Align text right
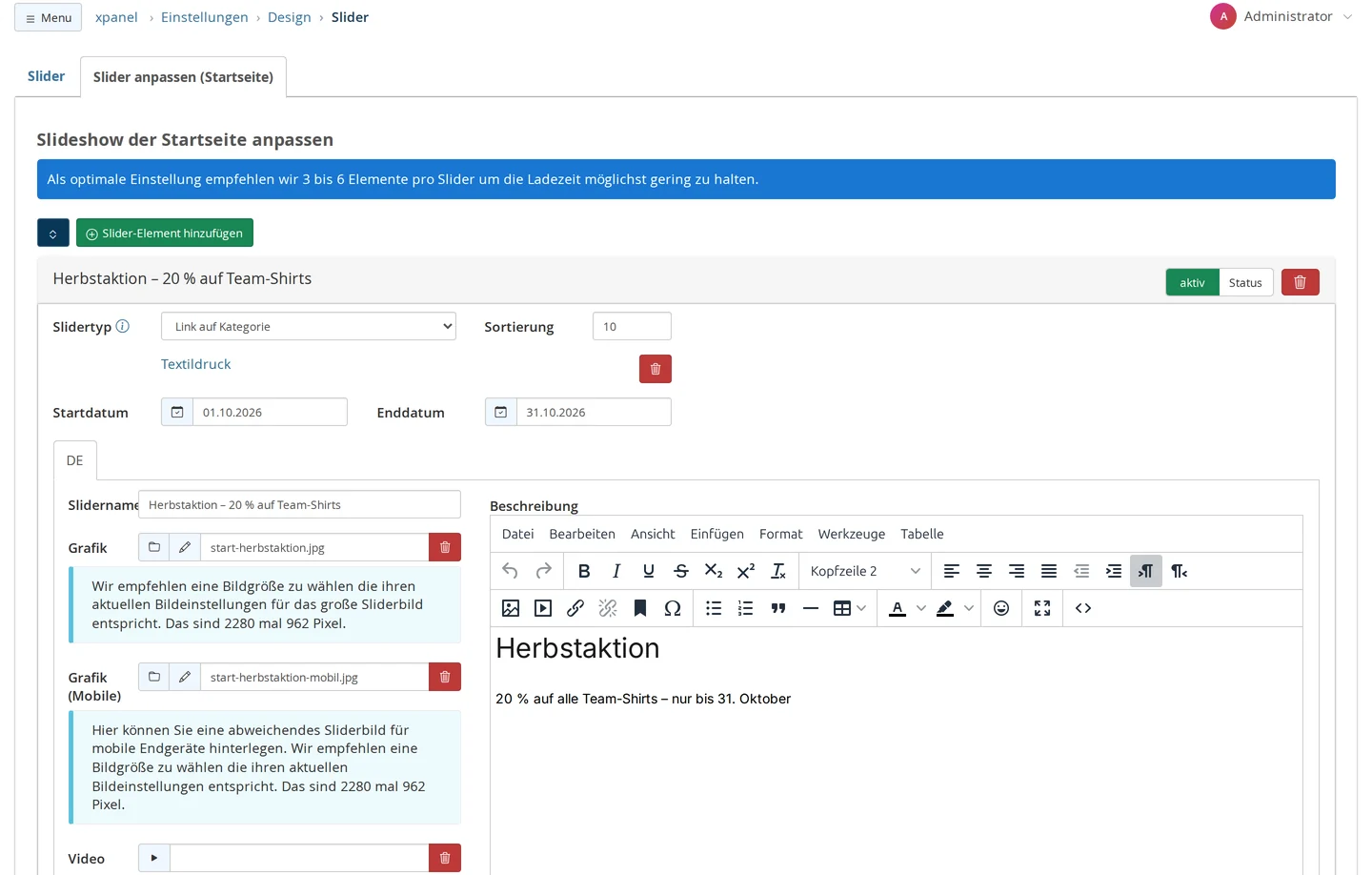The image size is (1372, 875). point(1017,571)
